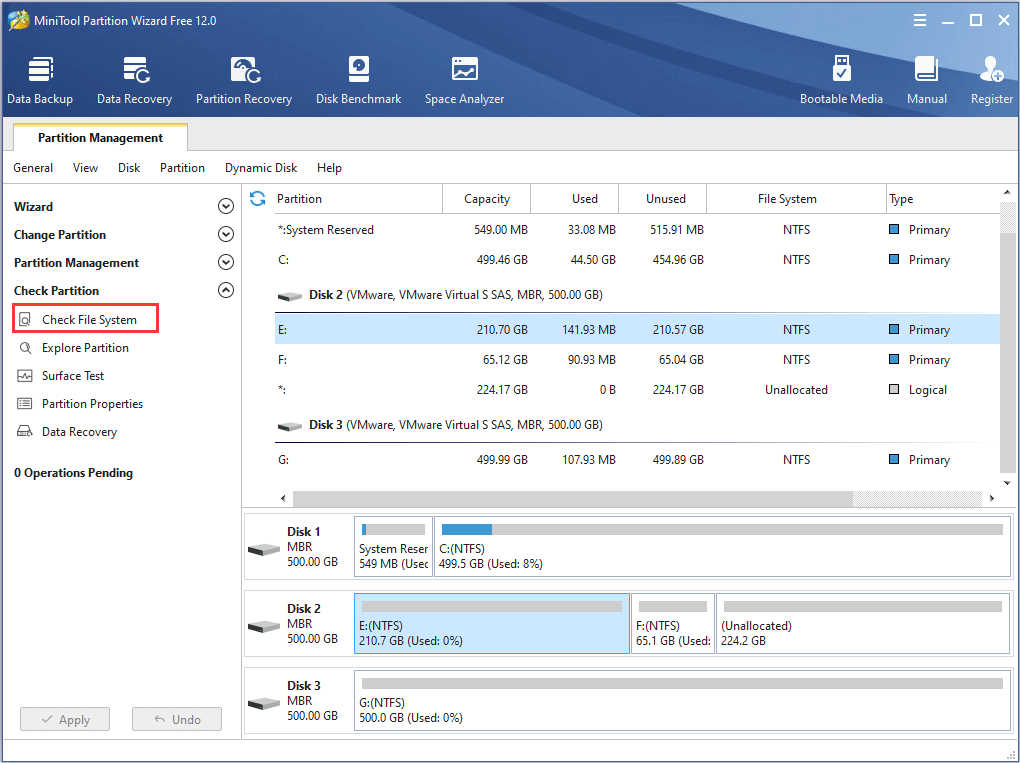Open Explore Partition
This screenshot has width=1020, height=763.
tap(87, 347)
